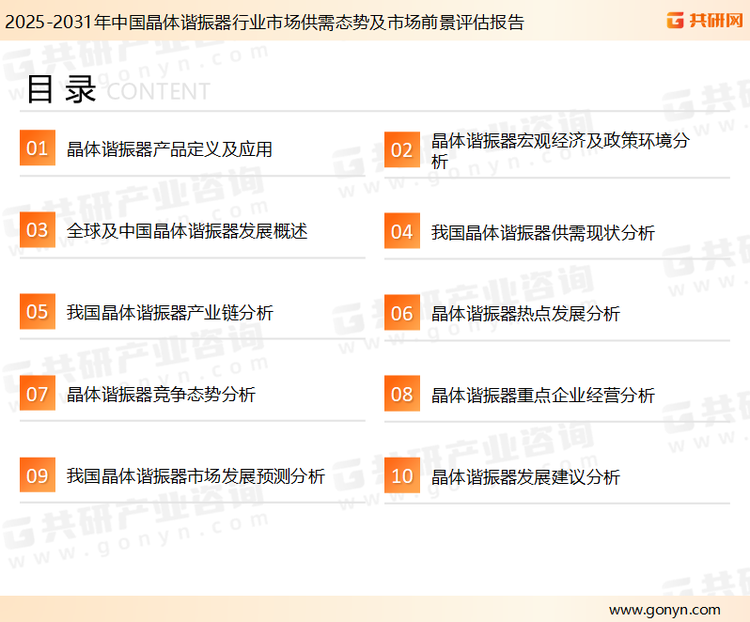This screenshot has width=750, height=622.
Task: Open chapter 晶体谐振器竞争态势分析
Action: (x=161, y=394)
